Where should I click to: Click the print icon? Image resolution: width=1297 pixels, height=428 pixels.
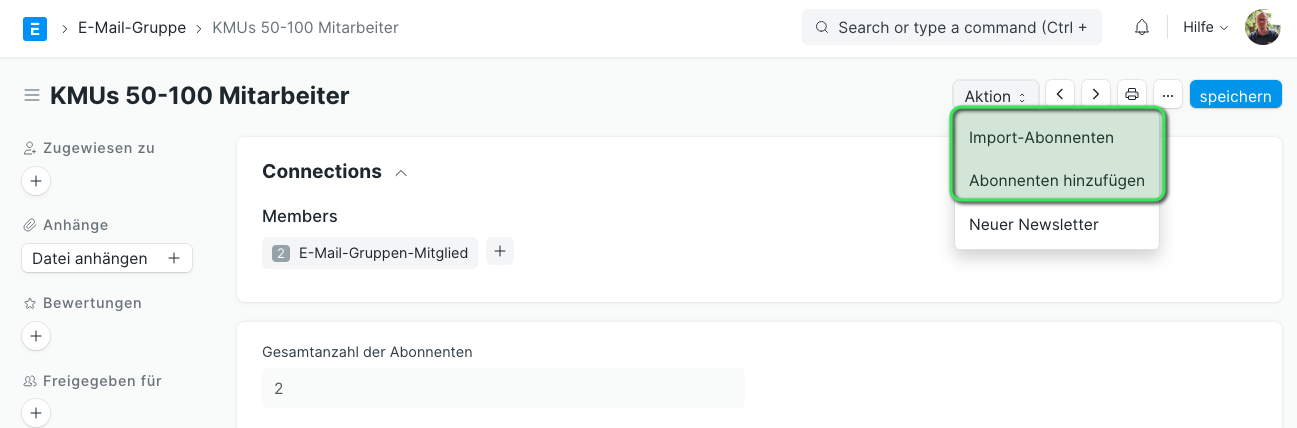point(1132,94)
